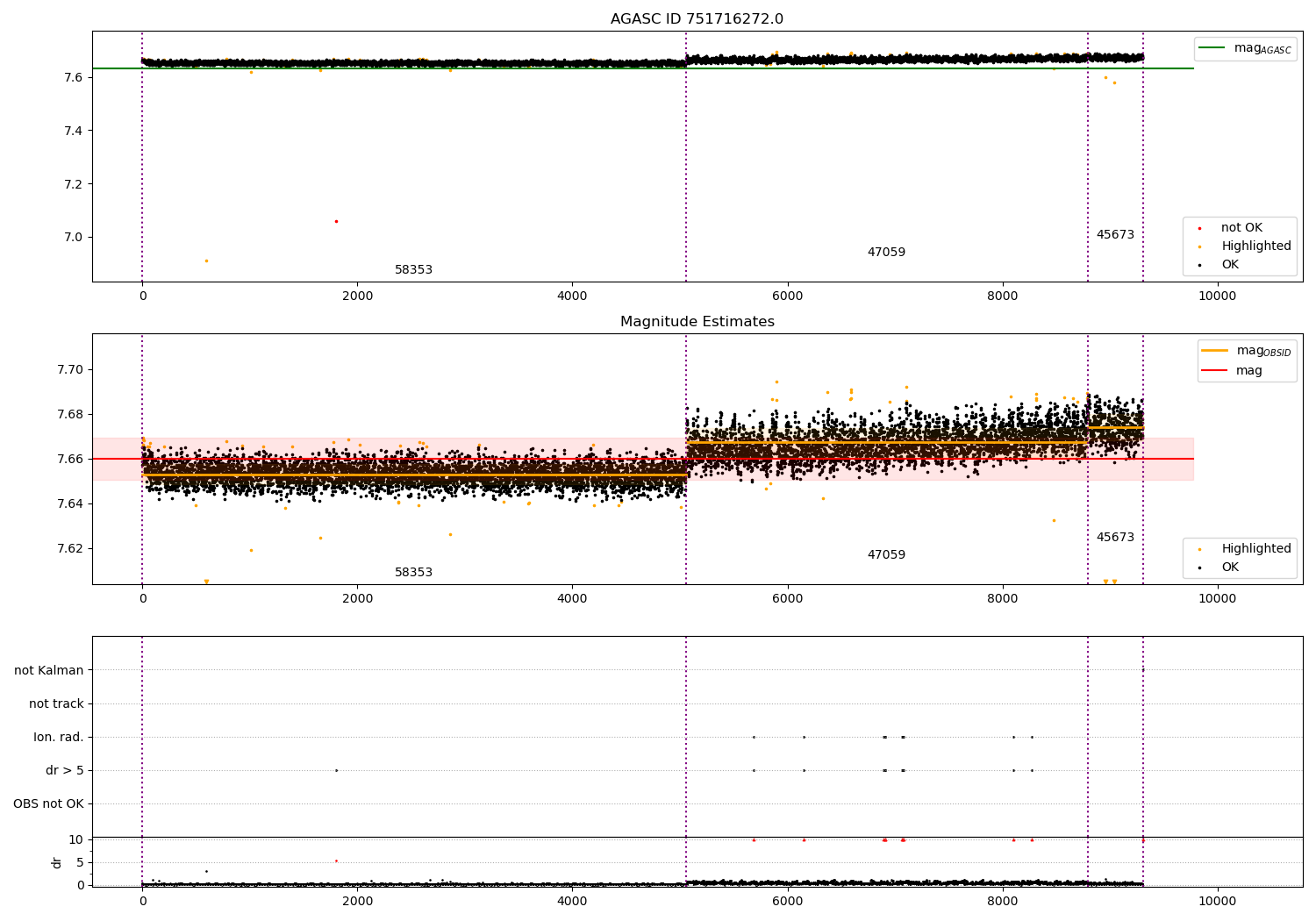
Task: Click the "58353" label in the AGASC ID plot
Action: click(x=413, y=270)
